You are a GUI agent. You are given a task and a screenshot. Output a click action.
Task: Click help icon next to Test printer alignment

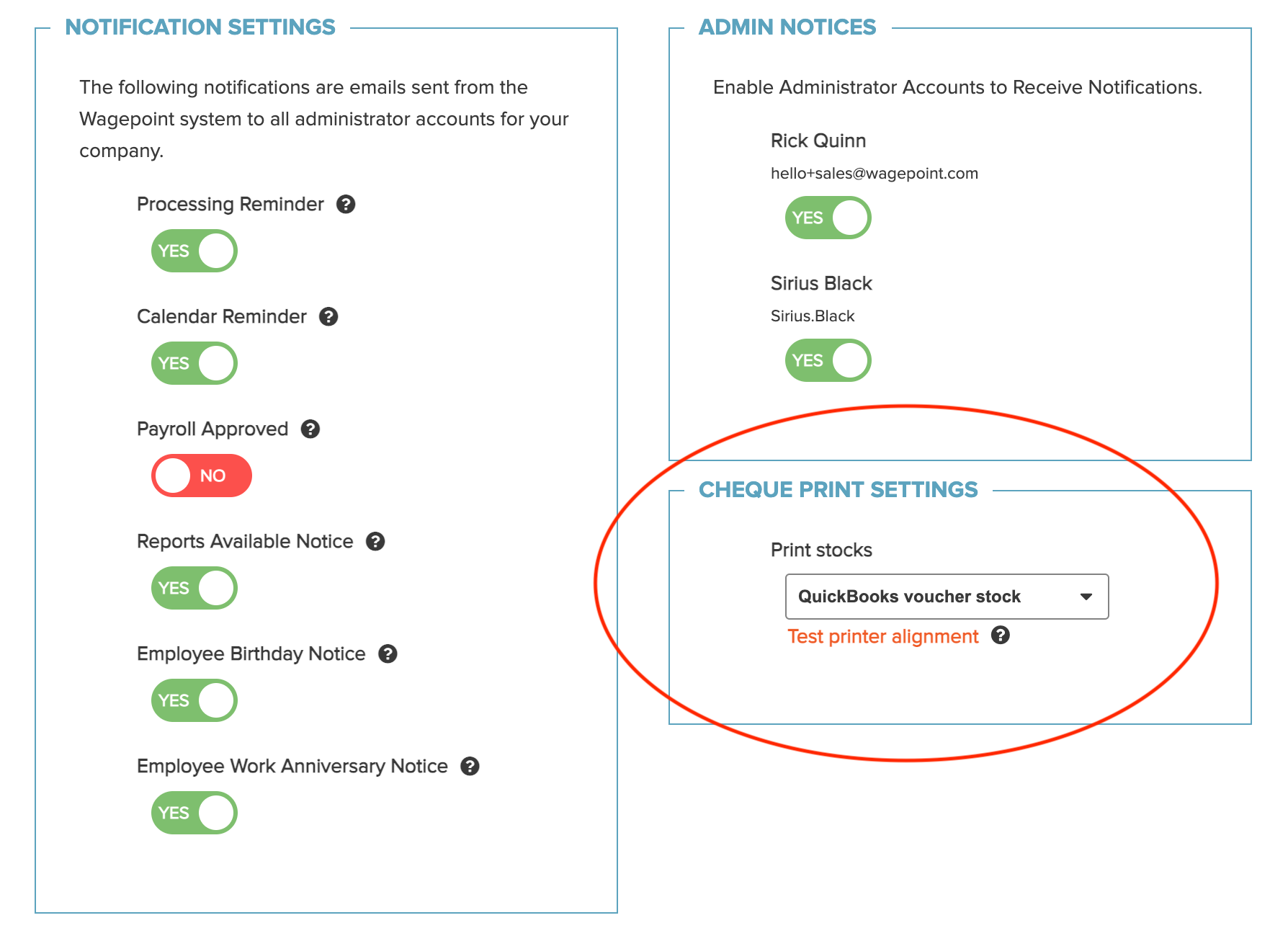(1001, 635)
